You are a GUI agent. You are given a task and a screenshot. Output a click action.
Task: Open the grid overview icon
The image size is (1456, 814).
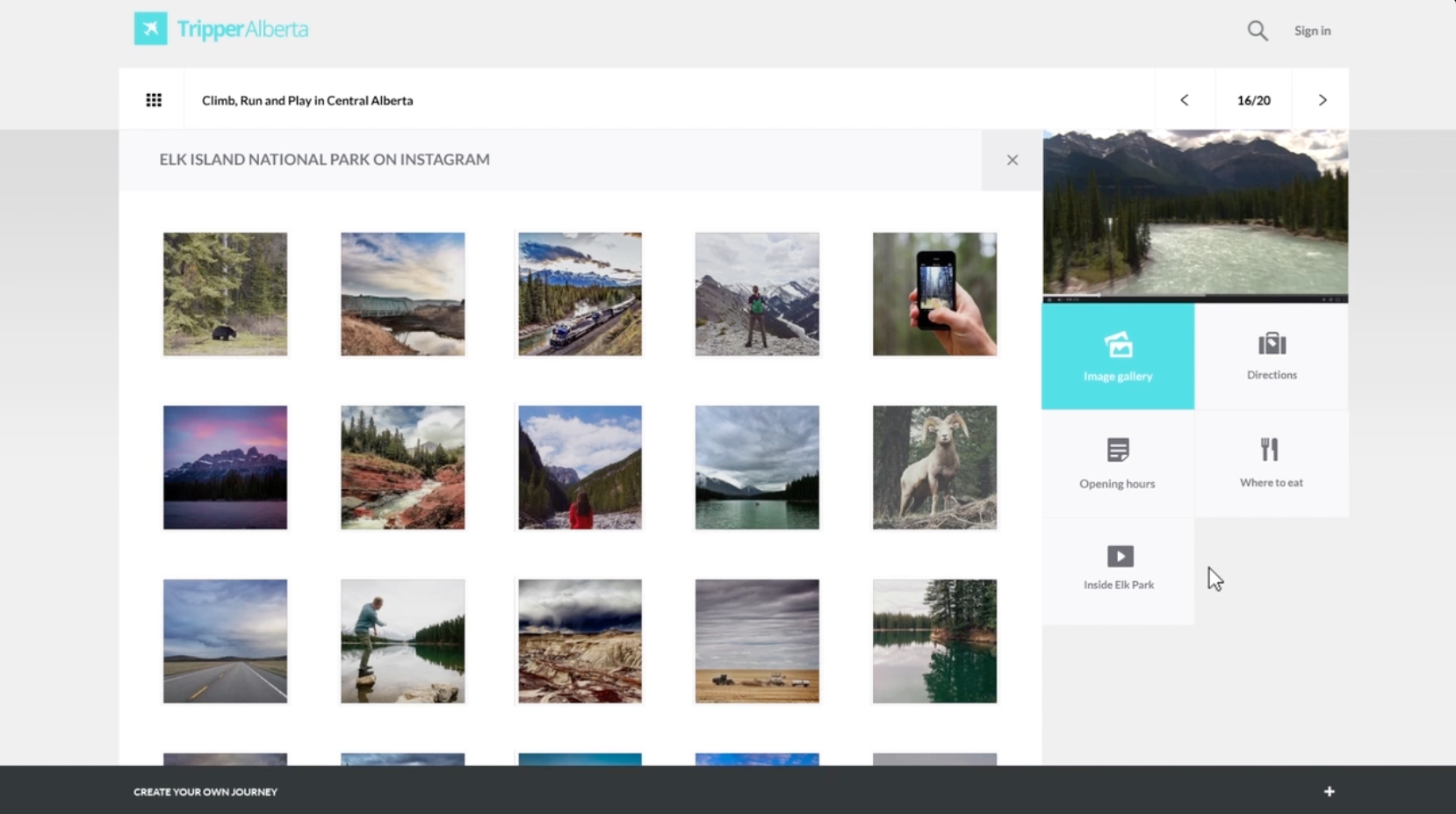(x=154, y=100)
